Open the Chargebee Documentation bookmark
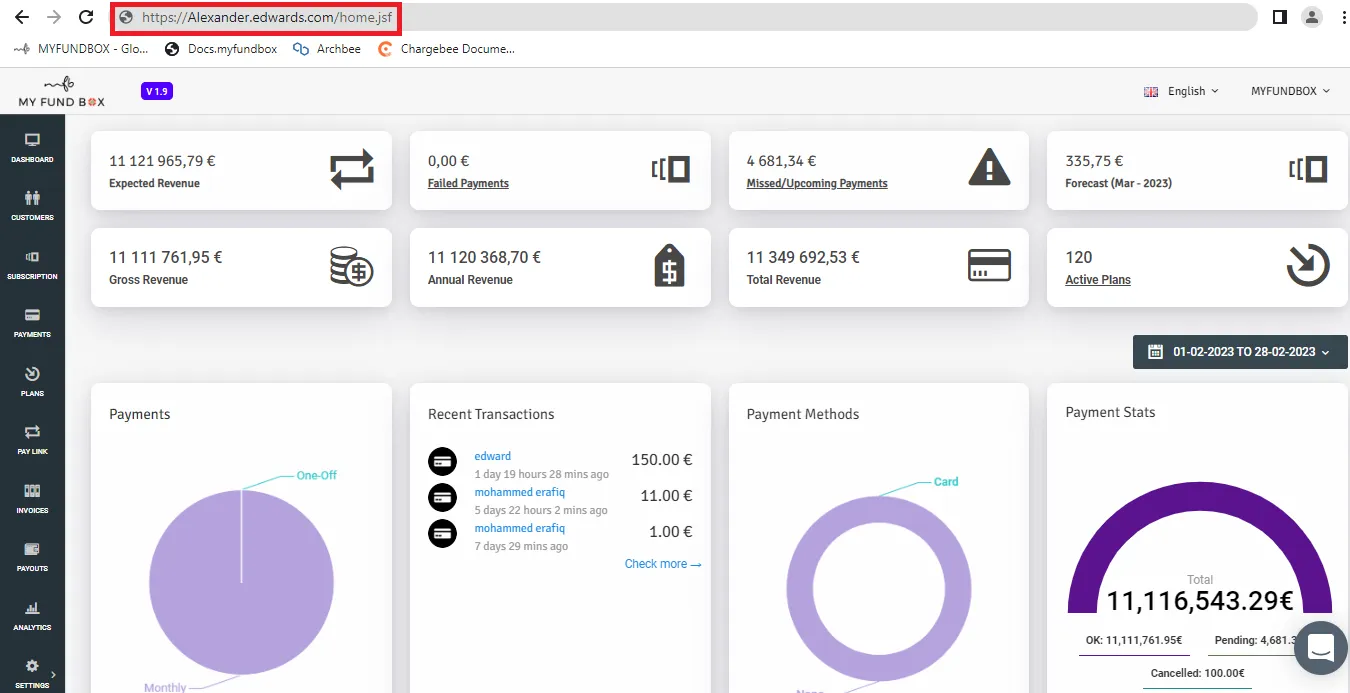The width and height of the screenshot is (1350, 693). (446, 49)
